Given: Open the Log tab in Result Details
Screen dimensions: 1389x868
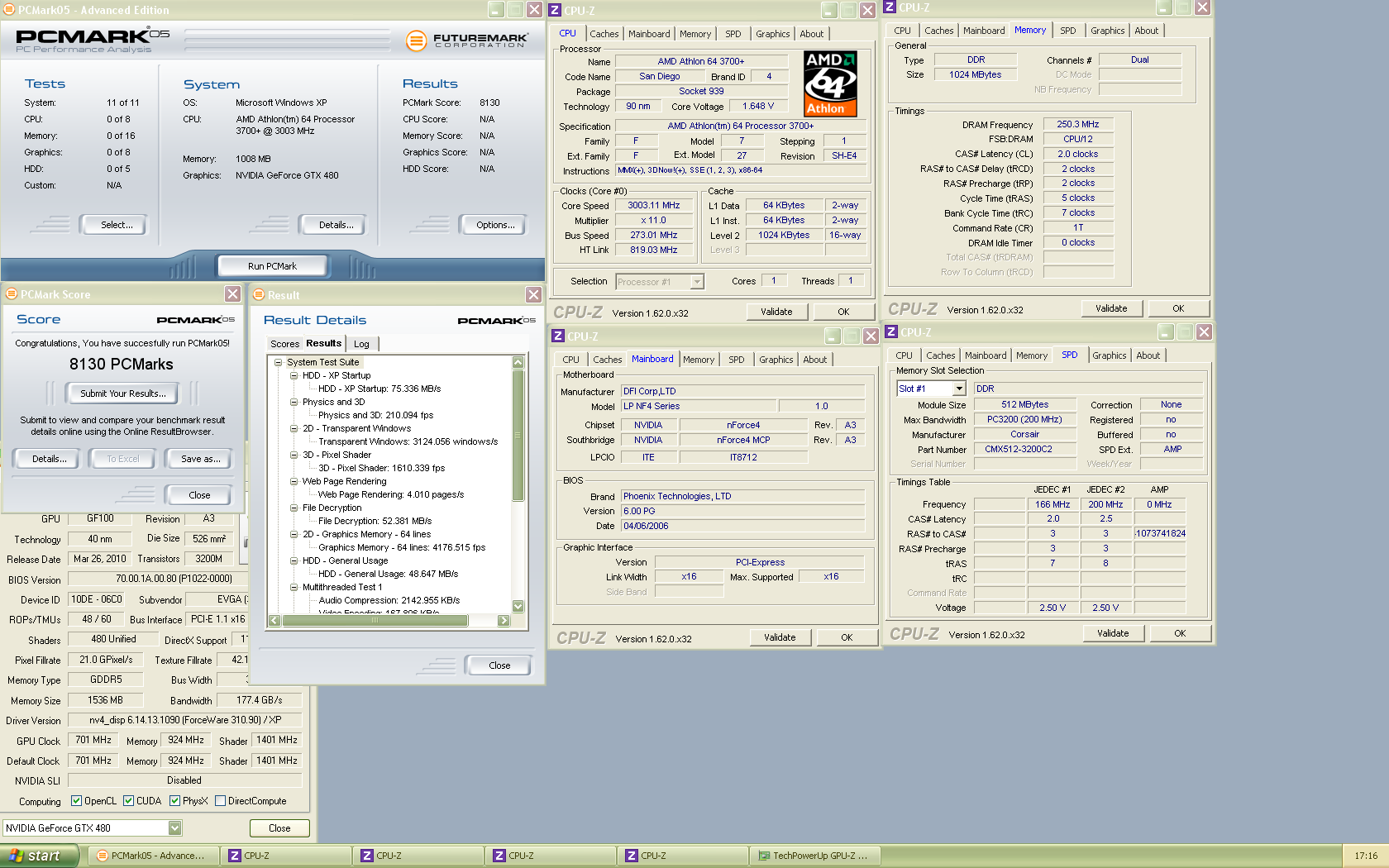Looking at the screenshot, I should 361,344.
